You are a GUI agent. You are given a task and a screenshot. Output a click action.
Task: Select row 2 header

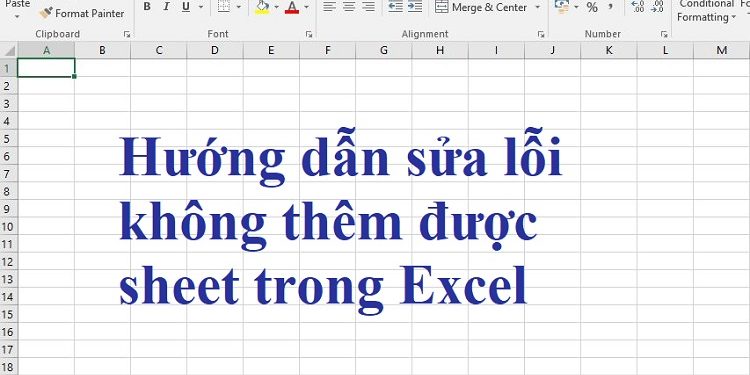tap(8, 86)
